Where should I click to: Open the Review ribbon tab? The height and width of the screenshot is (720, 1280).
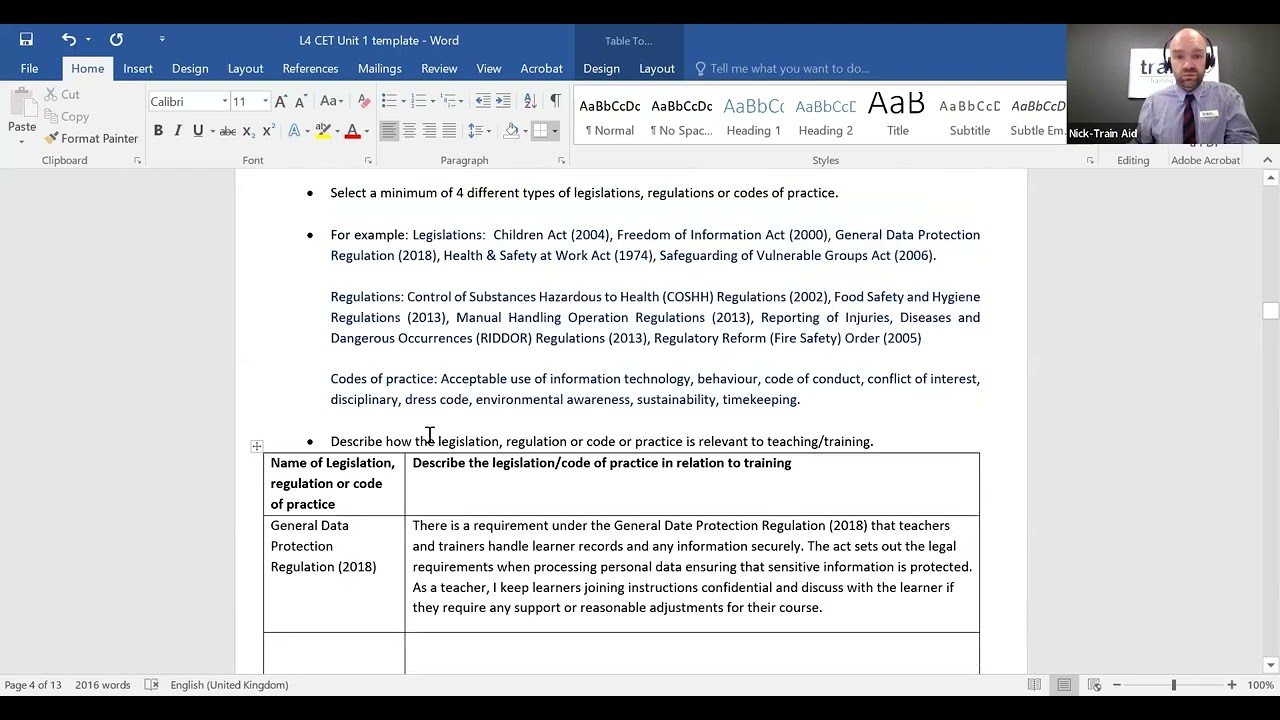439,68
